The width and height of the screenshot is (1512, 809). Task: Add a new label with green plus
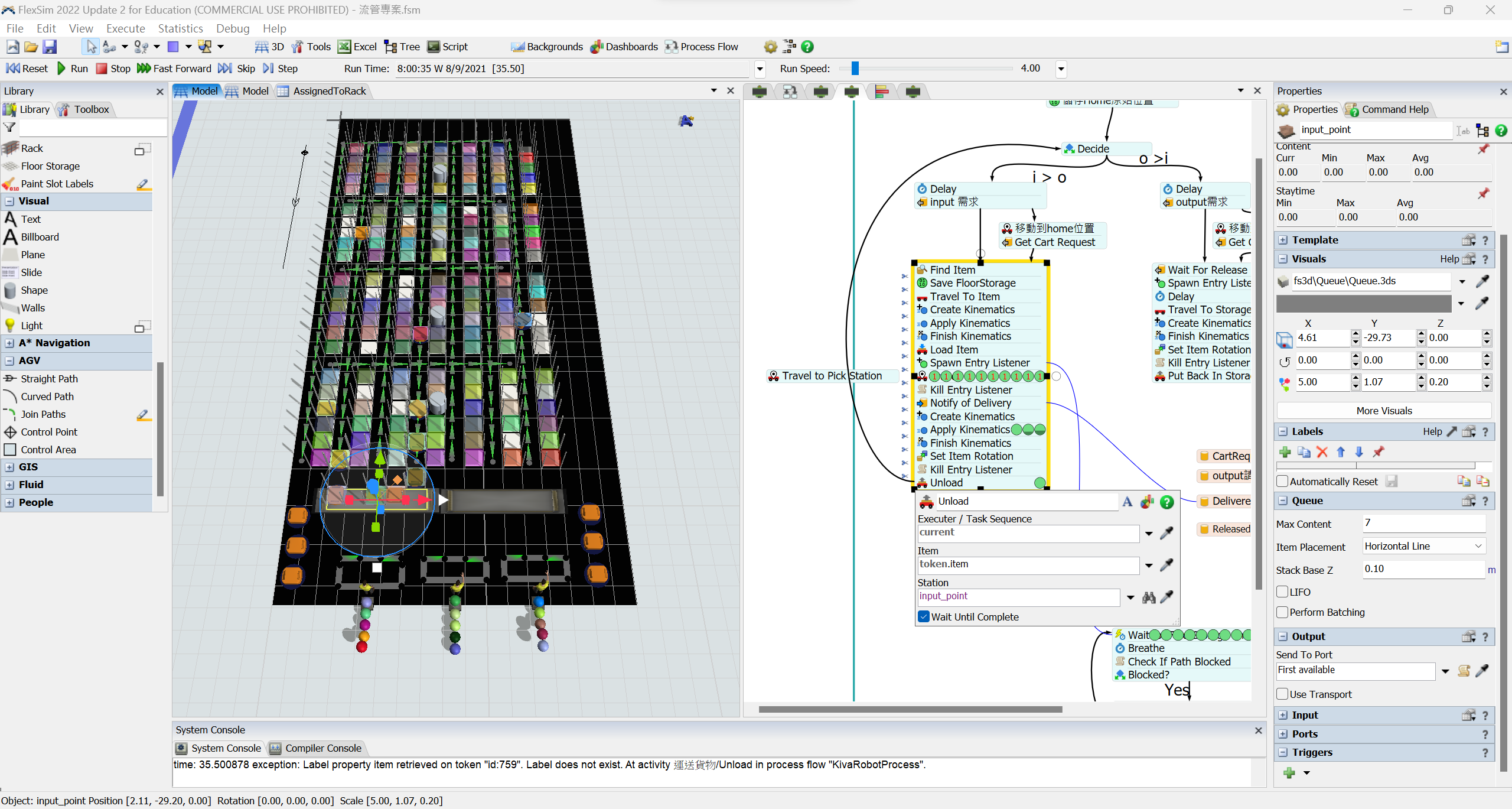coord(1285,452)
